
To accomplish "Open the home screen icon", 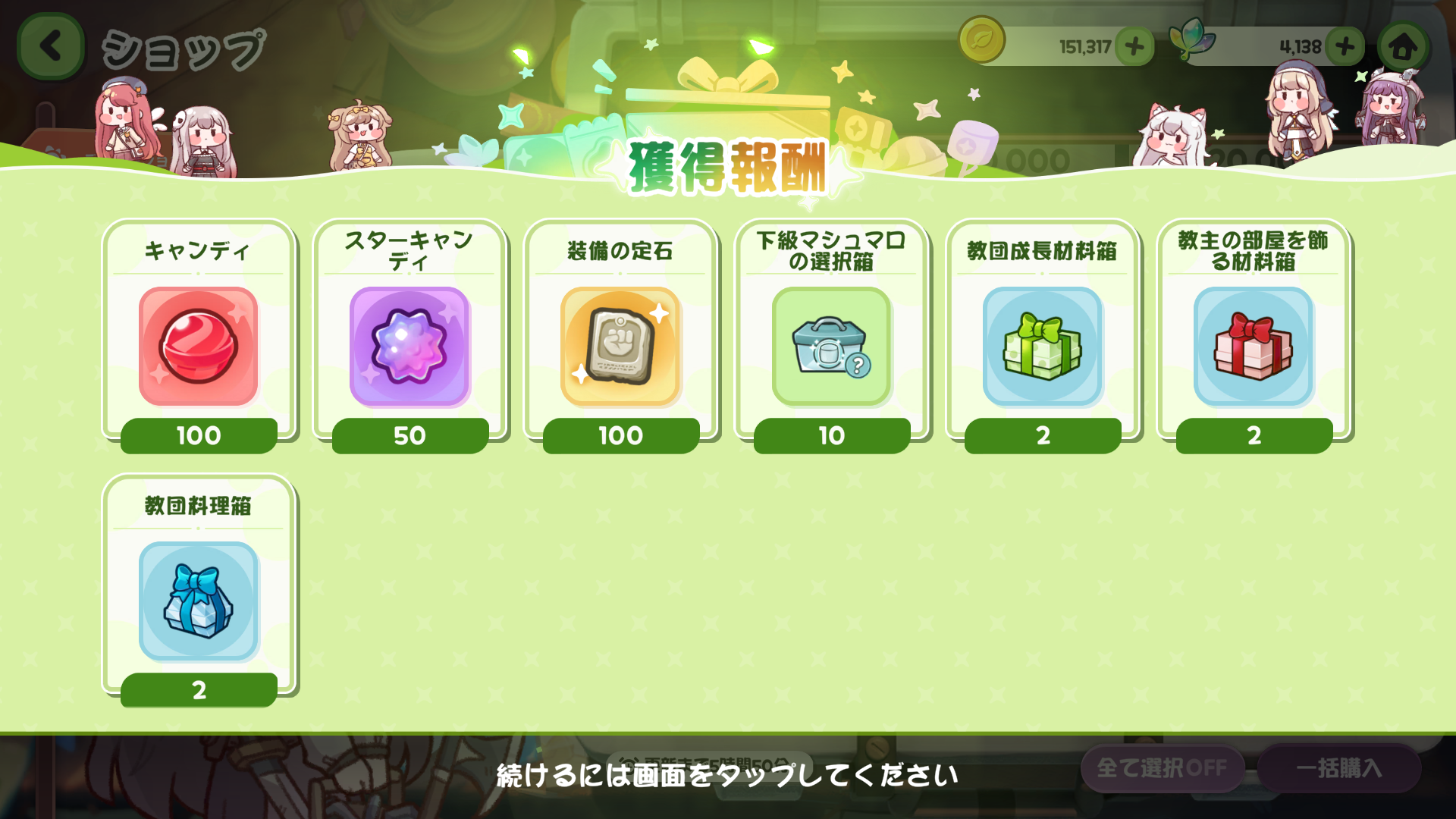I will pos(1402,46).
